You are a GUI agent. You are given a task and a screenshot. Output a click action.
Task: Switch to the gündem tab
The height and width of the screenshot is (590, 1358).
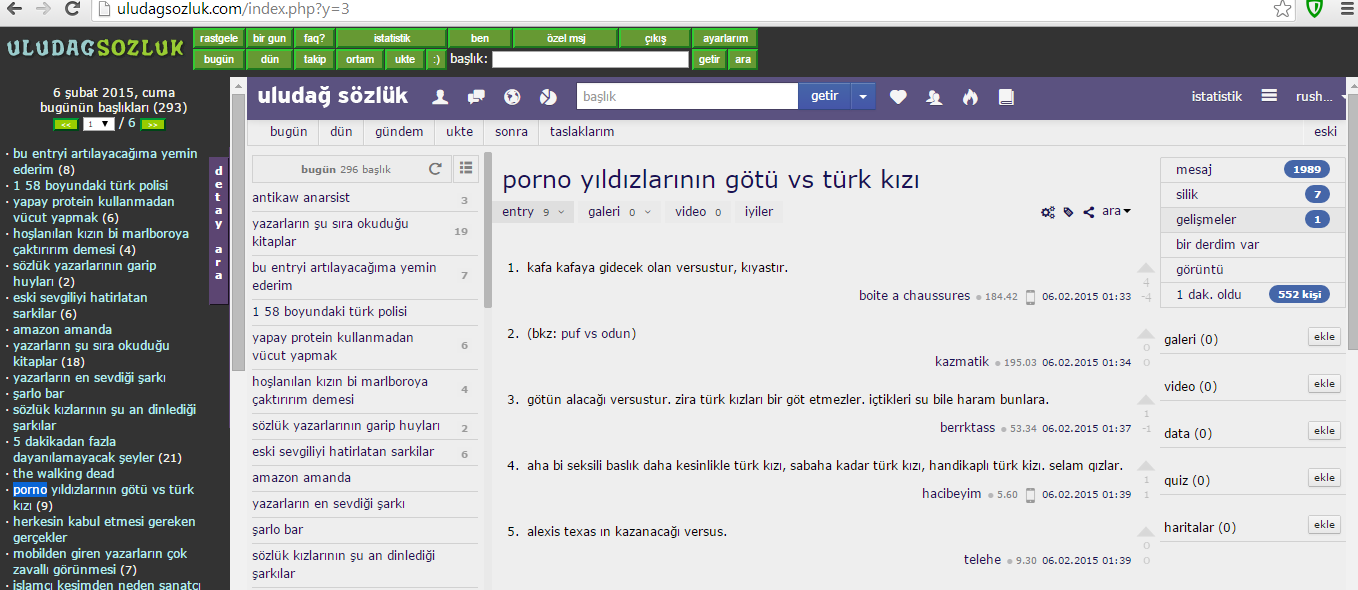click(399, 132)
